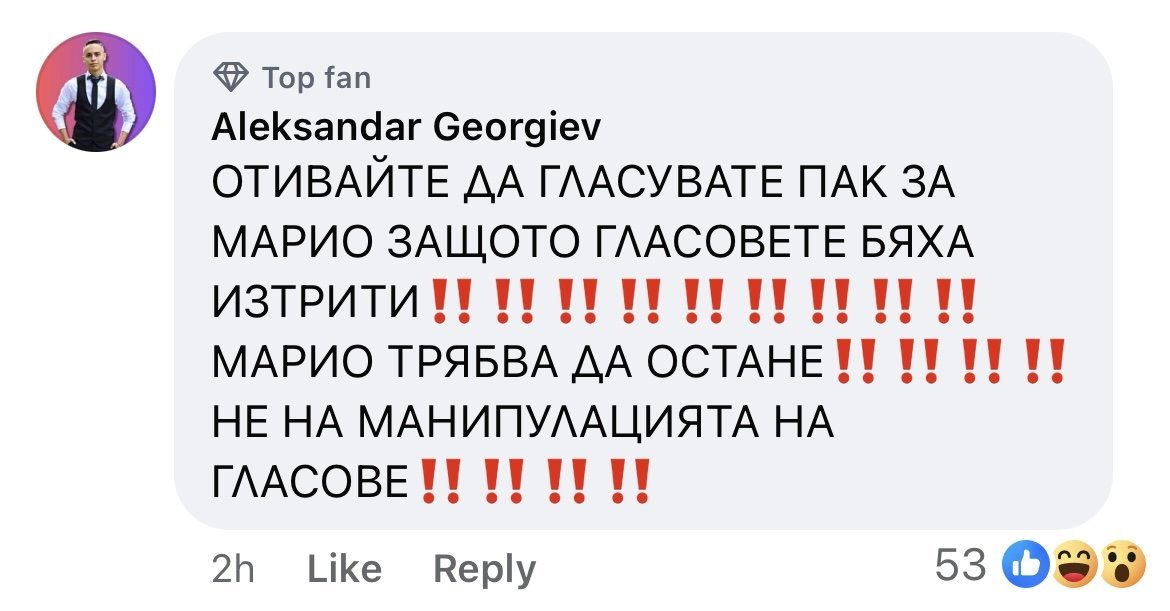This screenshot has height=611, width=1170.
Task: Click the line "НЕ НА МАНИПУЛАЦИЯТА НА"
Action: click(x=523, y=425)
